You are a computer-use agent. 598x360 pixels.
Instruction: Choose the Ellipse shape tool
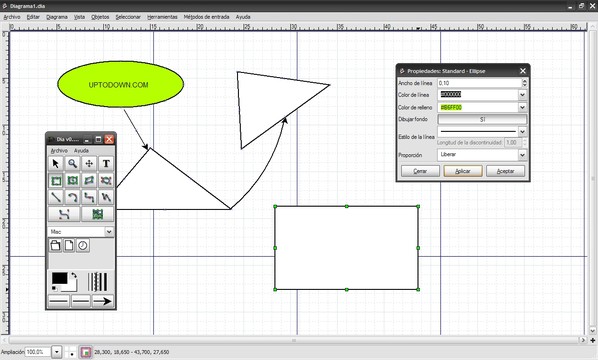(72, 181)
